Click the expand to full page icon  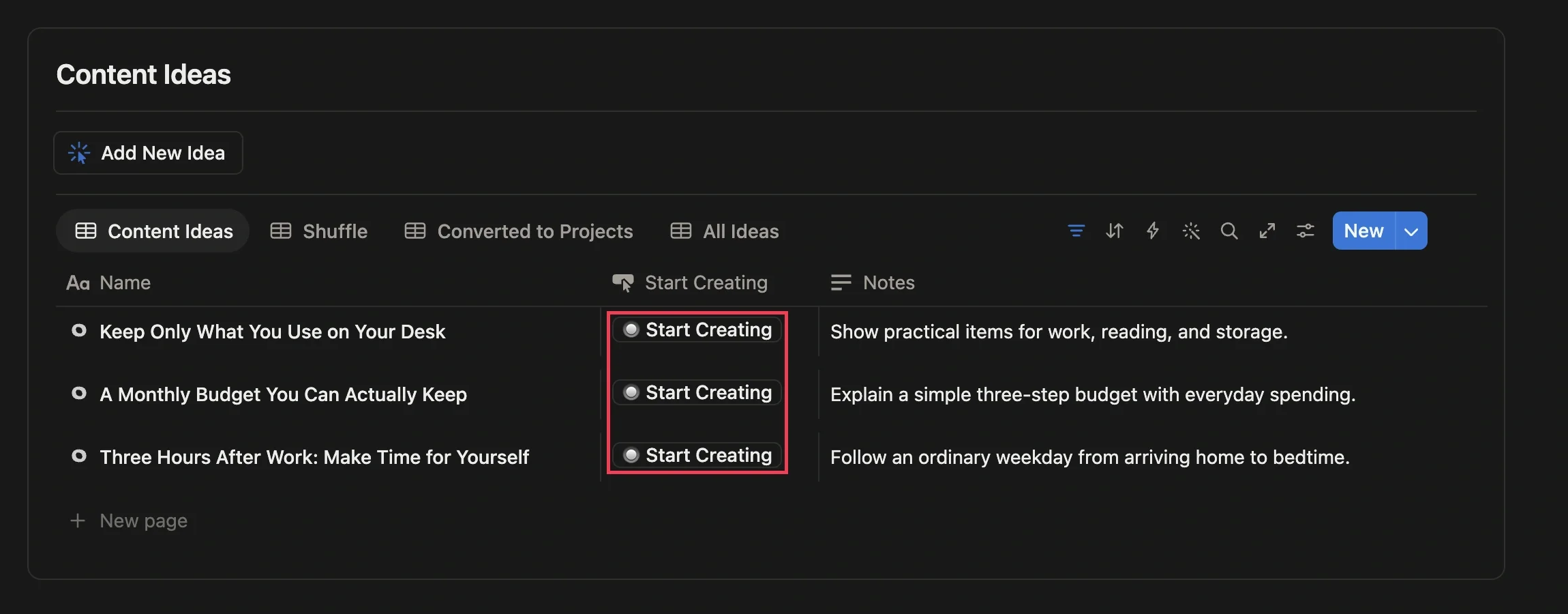point(1267,231)
